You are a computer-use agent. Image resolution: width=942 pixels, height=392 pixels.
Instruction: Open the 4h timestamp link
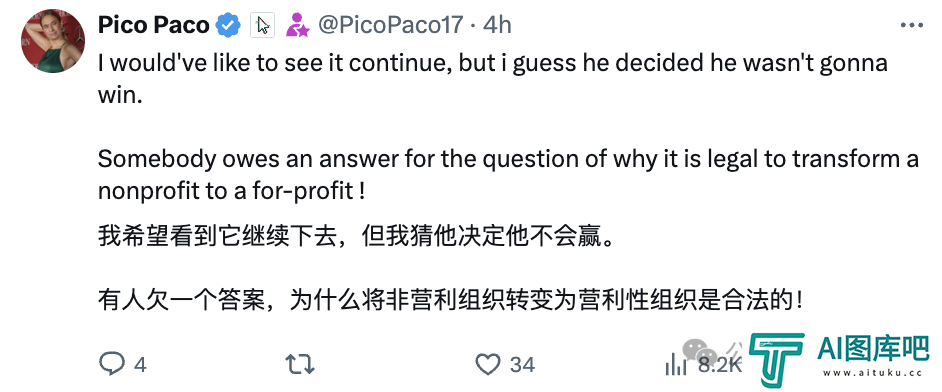(x=497, y=25)
